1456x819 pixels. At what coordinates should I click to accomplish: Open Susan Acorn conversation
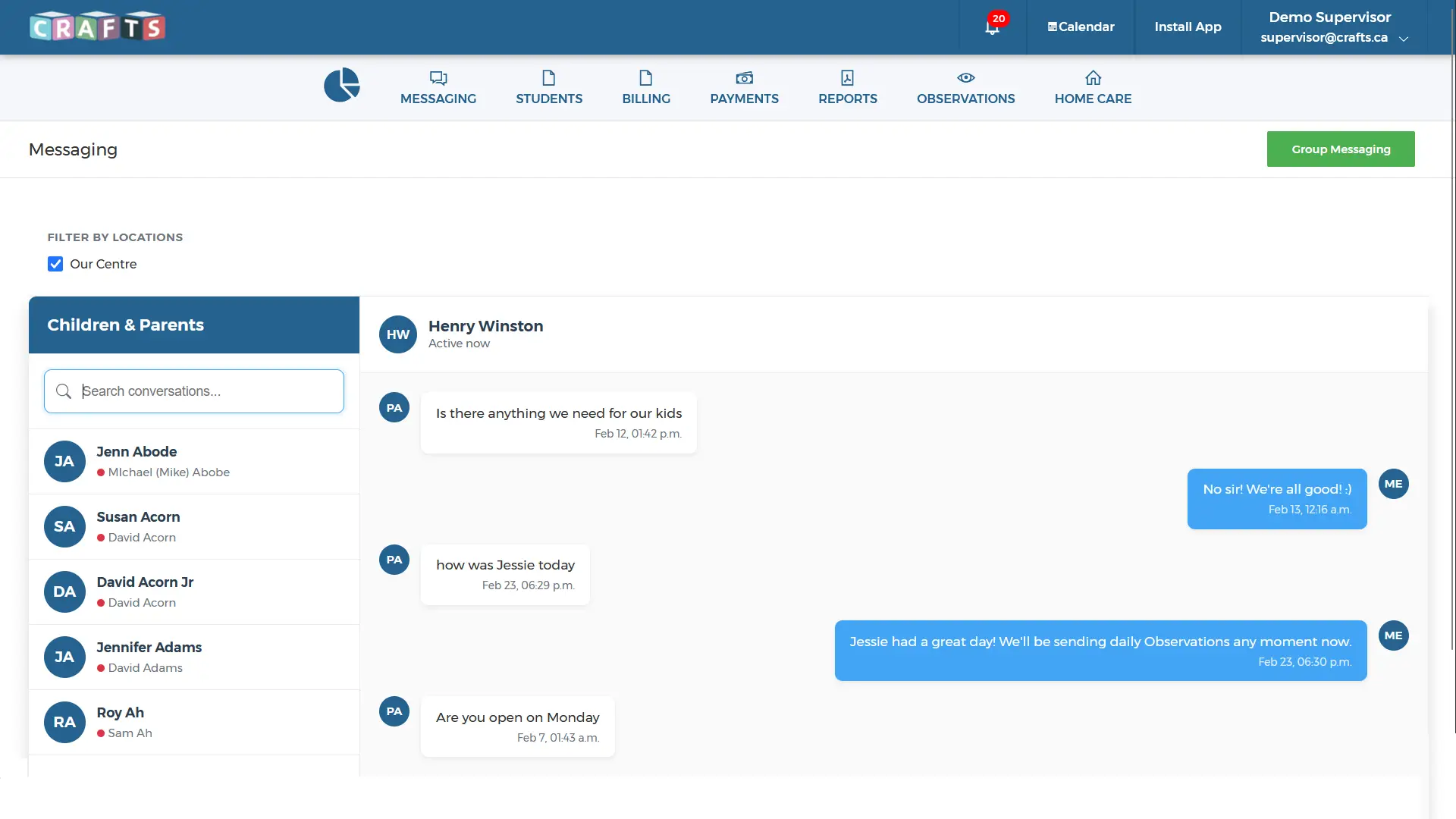(x=194, y=526)
